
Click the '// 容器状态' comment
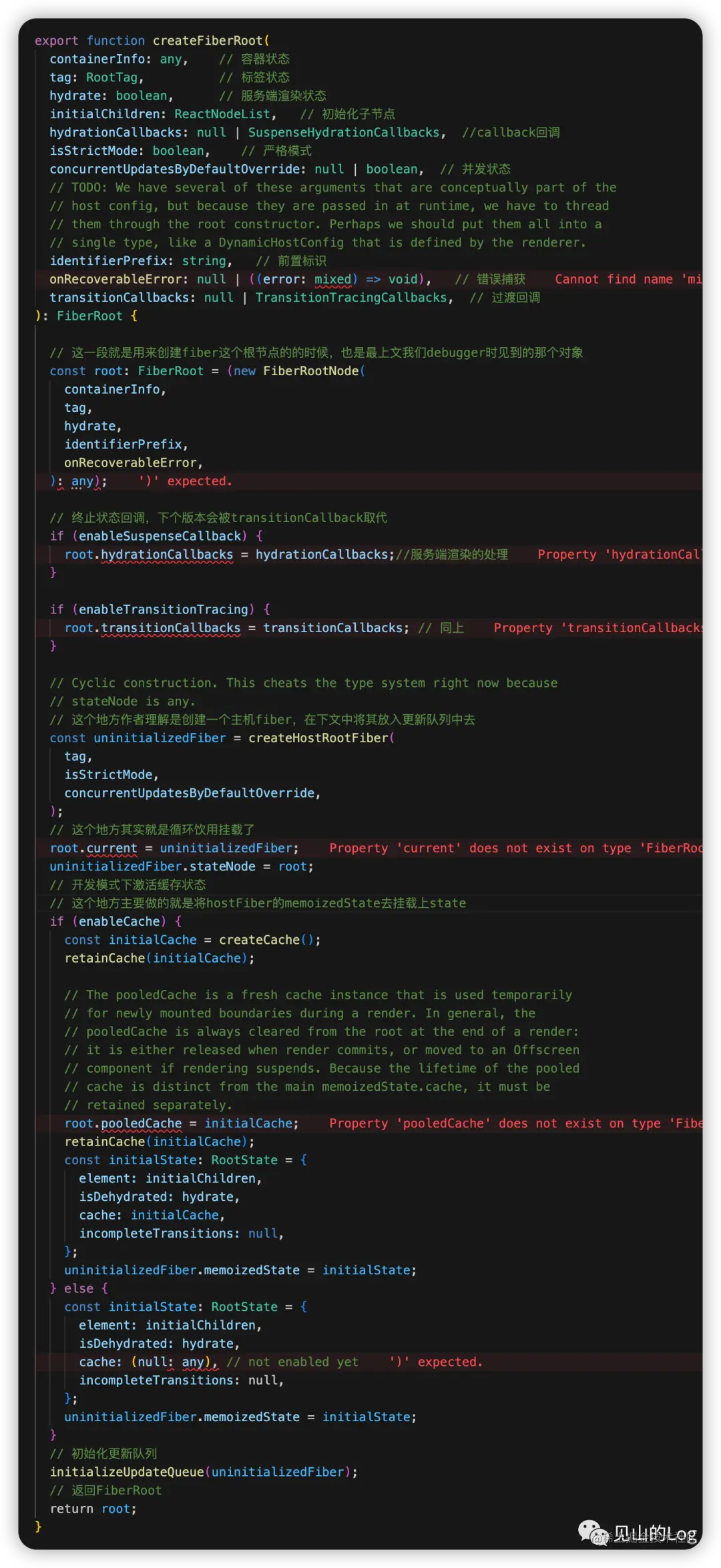254,59
